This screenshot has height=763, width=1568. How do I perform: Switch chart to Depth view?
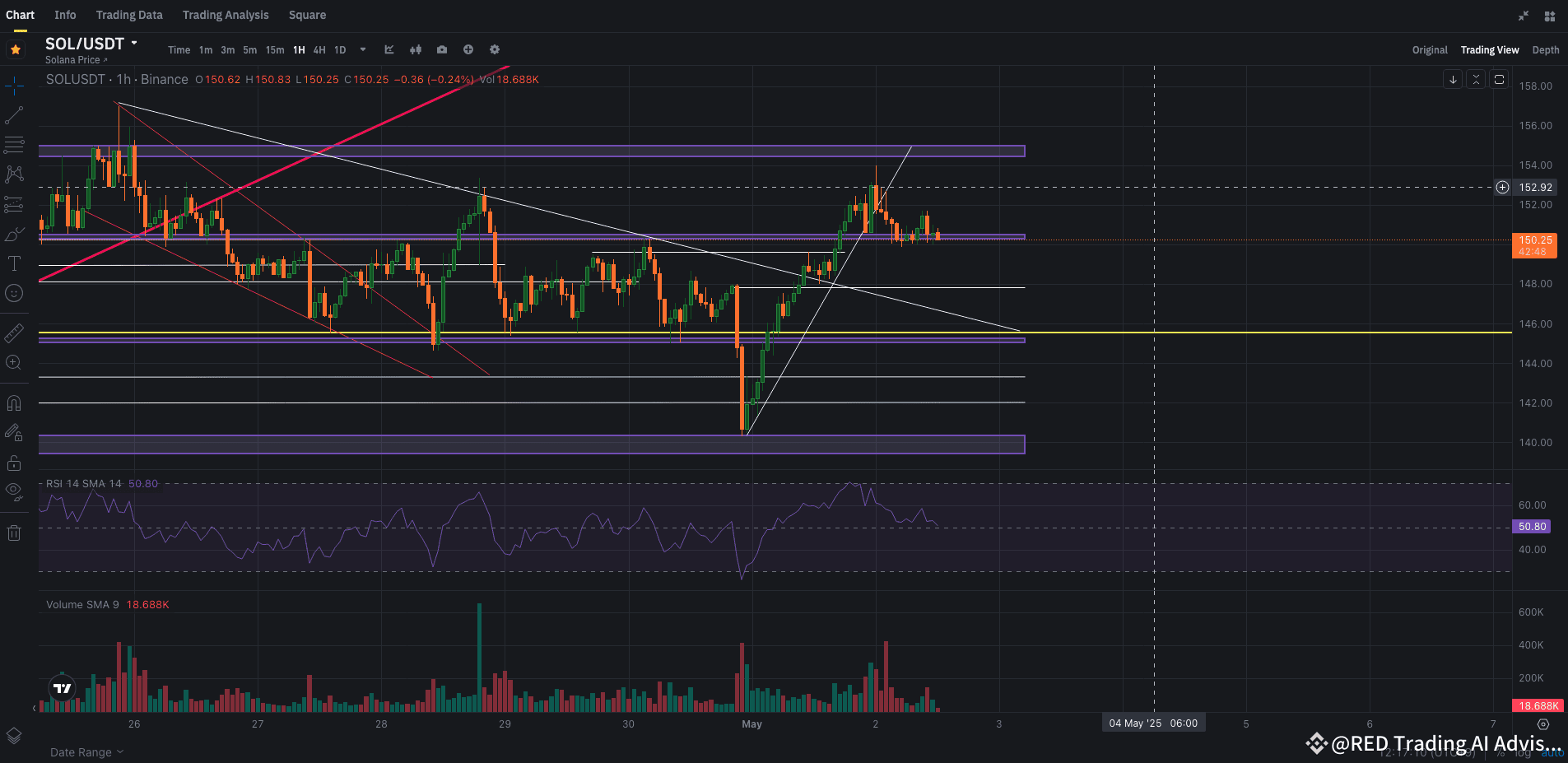tap(1546, 49)
